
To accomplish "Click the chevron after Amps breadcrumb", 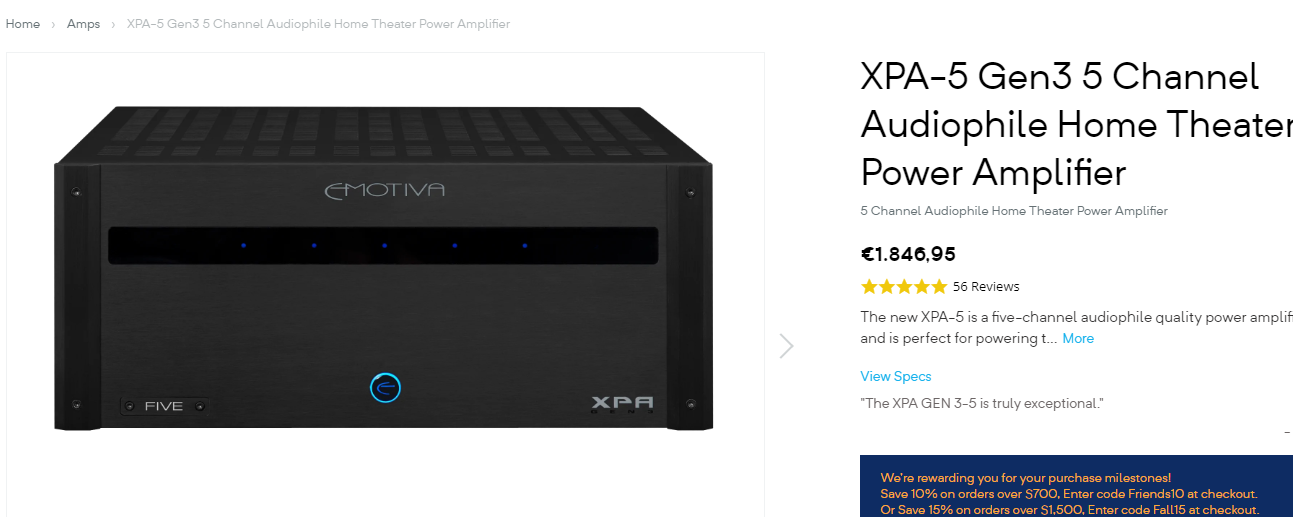I will [114, 24].
